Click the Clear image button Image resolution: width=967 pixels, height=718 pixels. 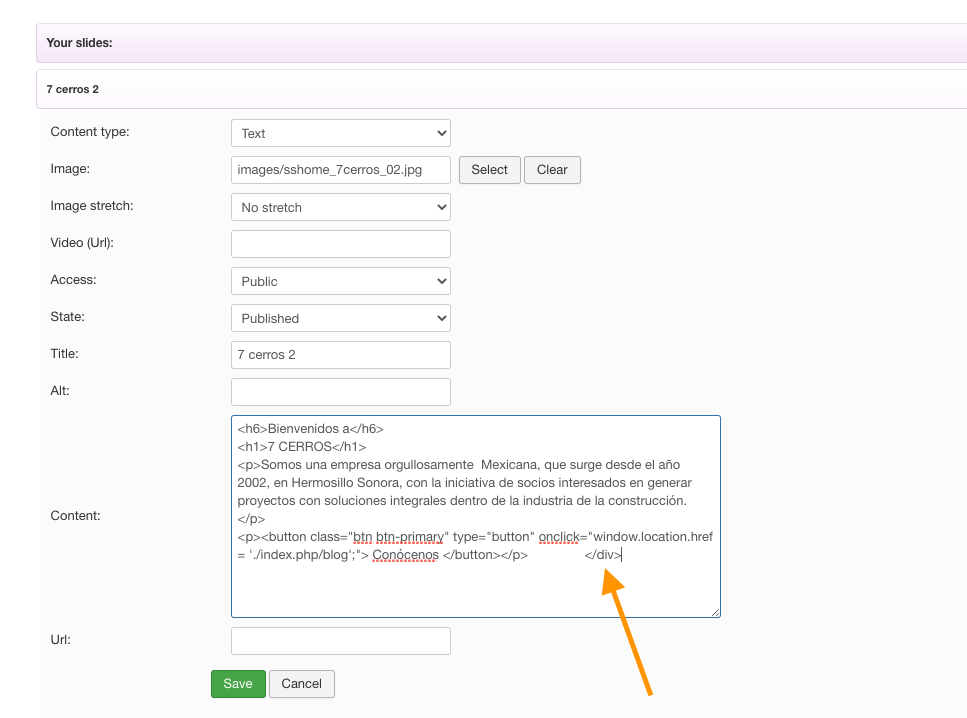(x=552, y=170)
